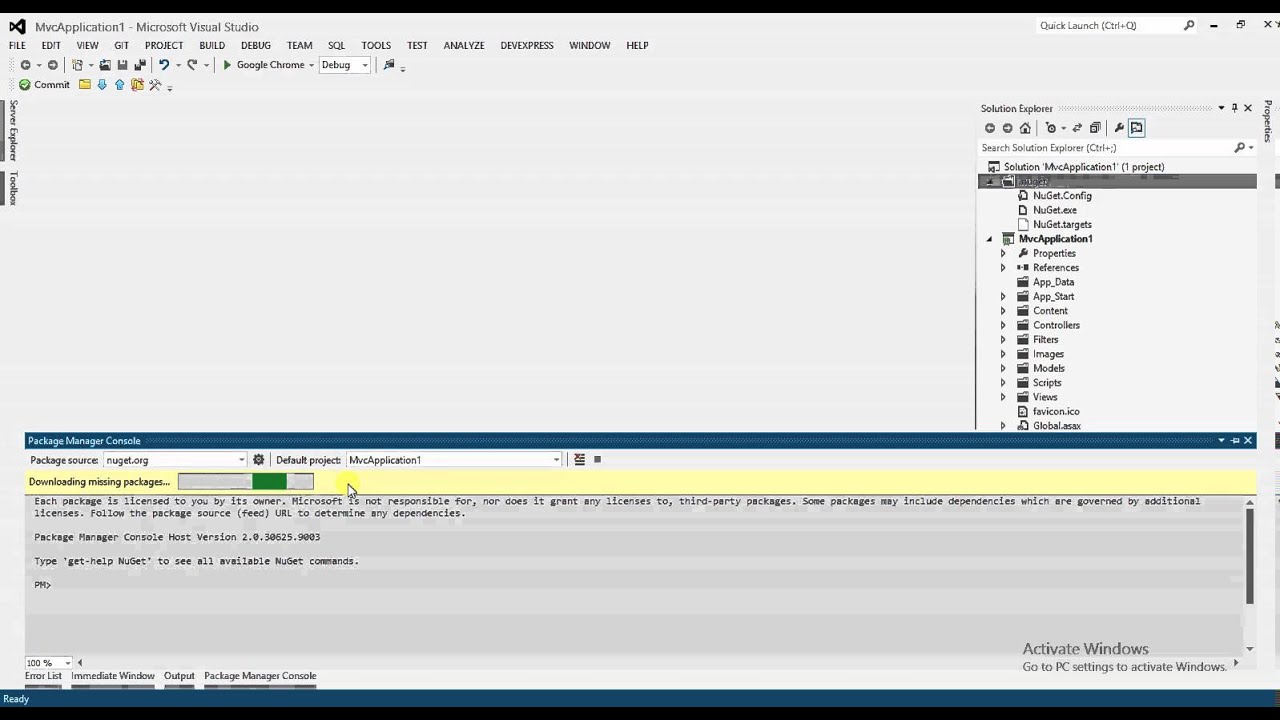Viewport: 1280px width, 720px height.
Task: Toggle auto-hide pin on Package Manager Console
Action: pyautogui.click(x=1234, y=441)
